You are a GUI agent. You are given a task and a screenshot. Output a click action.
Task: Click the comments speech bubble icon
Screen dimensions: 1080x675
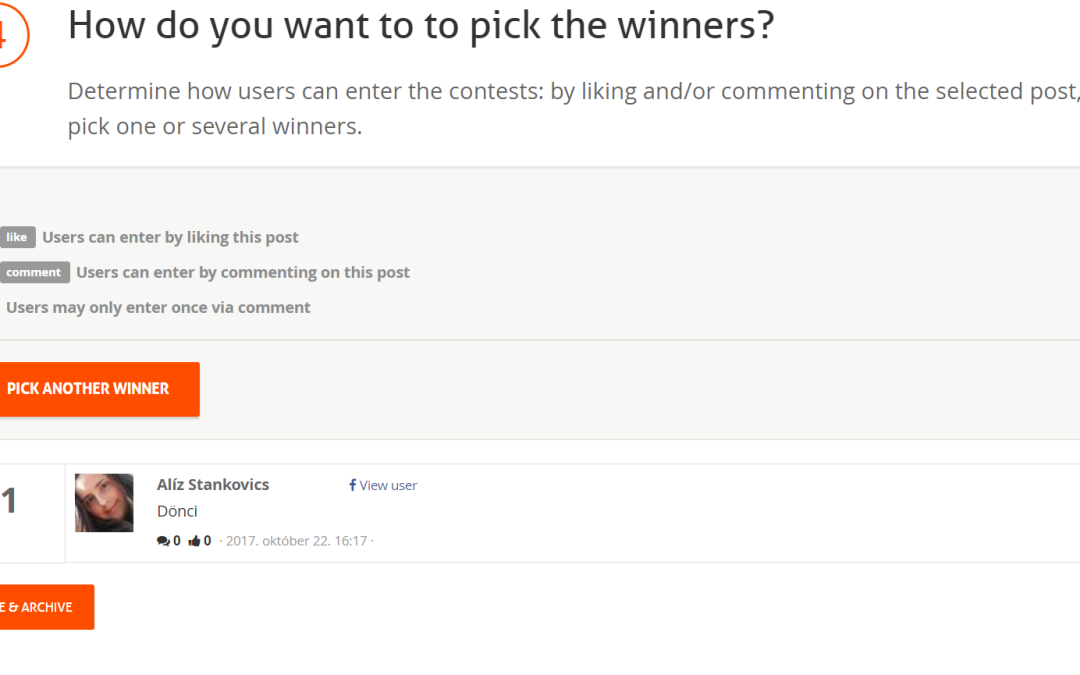(x=163, y=541)
